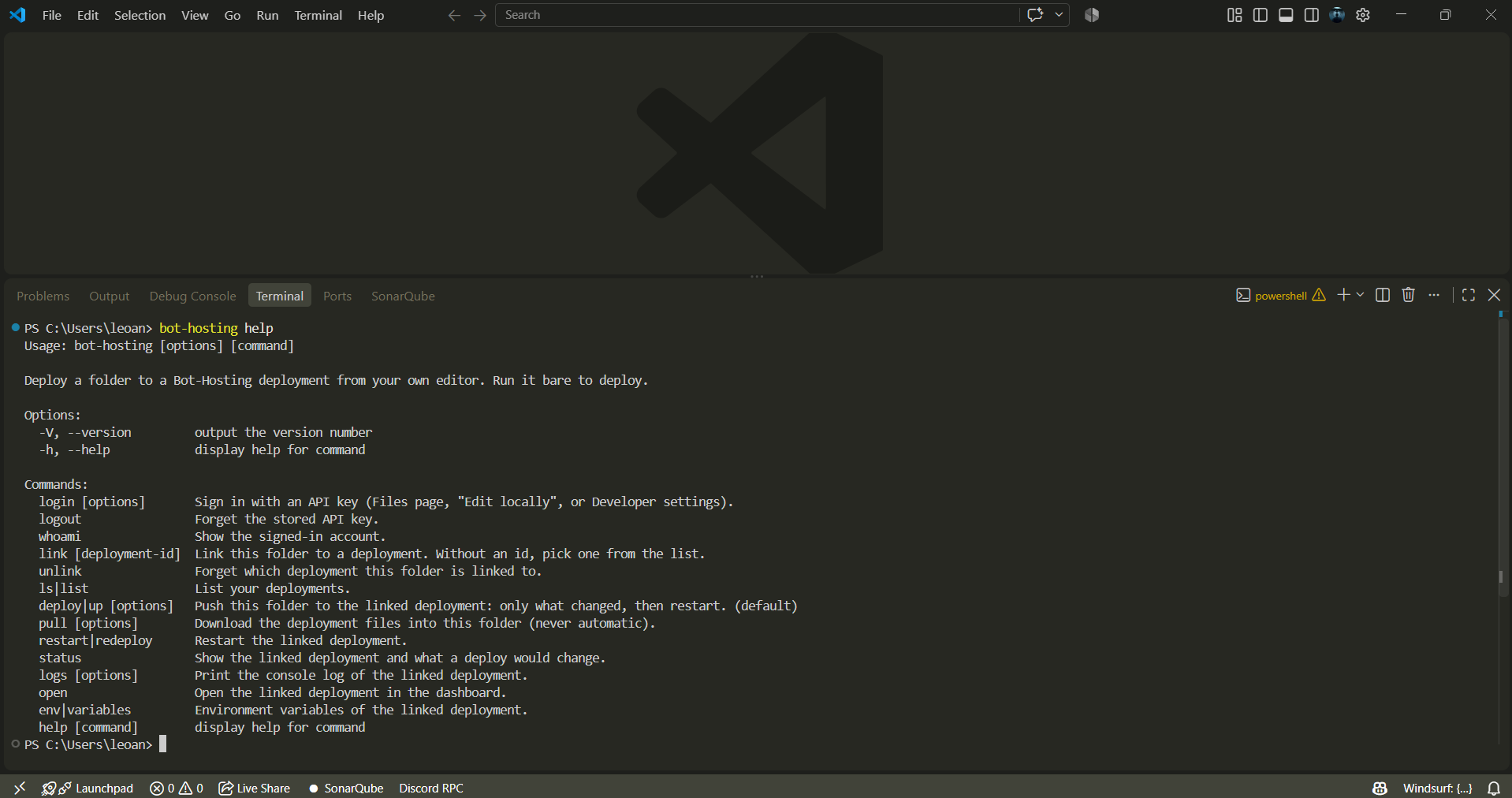Screen dimensions: 1512x798
Task: Start Live Share session
Action: tap(254, 788)
